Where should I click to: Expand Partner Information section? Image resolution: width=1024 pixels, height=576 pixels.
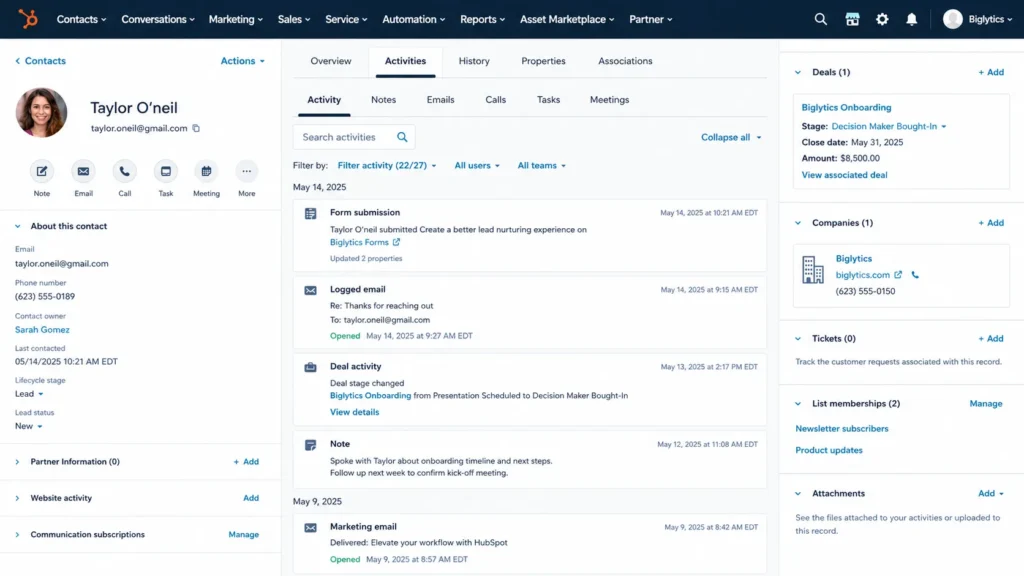[18, 462]
